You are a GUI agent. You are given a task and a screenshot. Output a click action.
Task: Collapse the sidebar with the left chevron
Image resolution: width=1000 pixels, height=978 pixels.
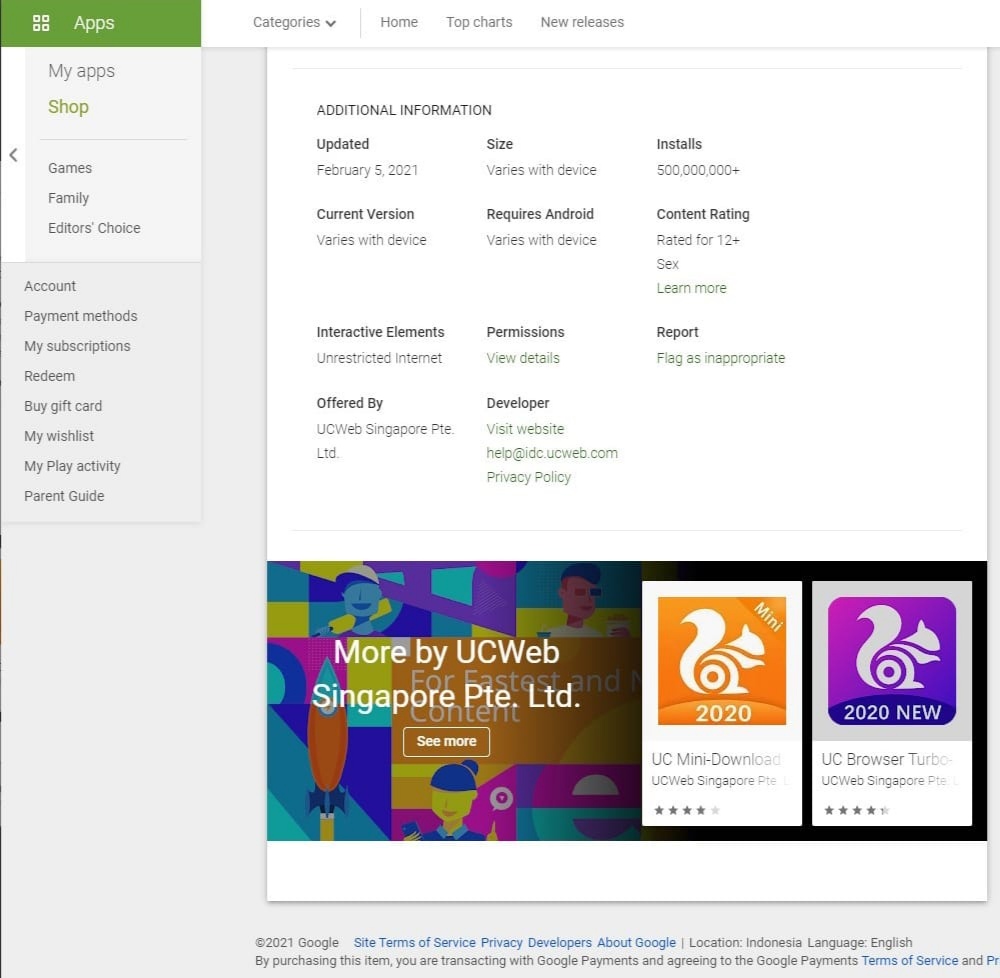pos(13,155)
